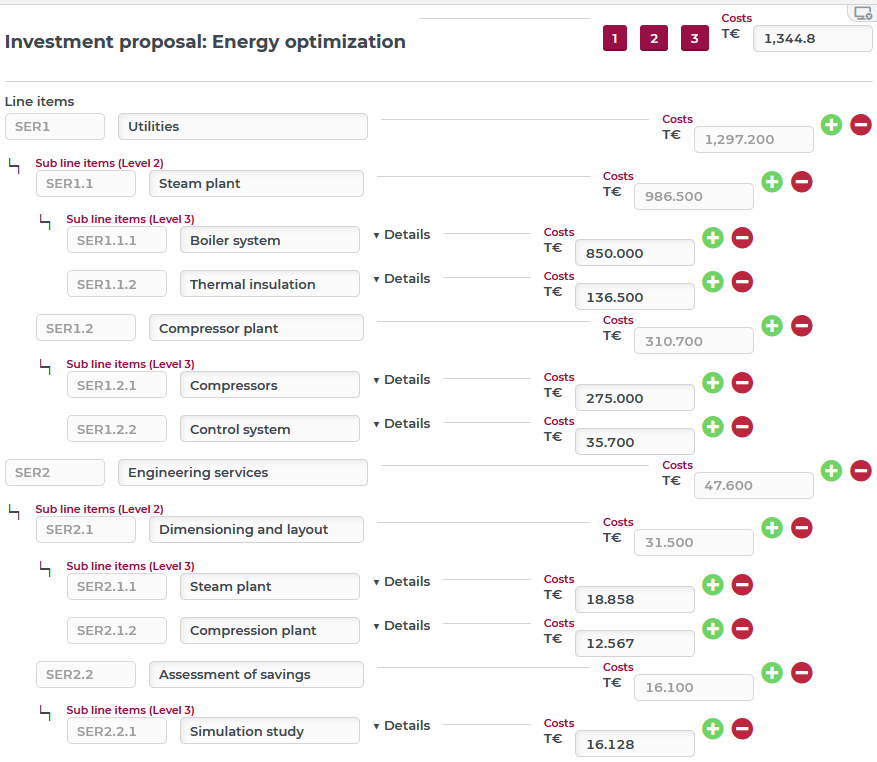Click the SER2.2.1 code field
Screen dimensions: 877x762
click(x=117, y=731)
